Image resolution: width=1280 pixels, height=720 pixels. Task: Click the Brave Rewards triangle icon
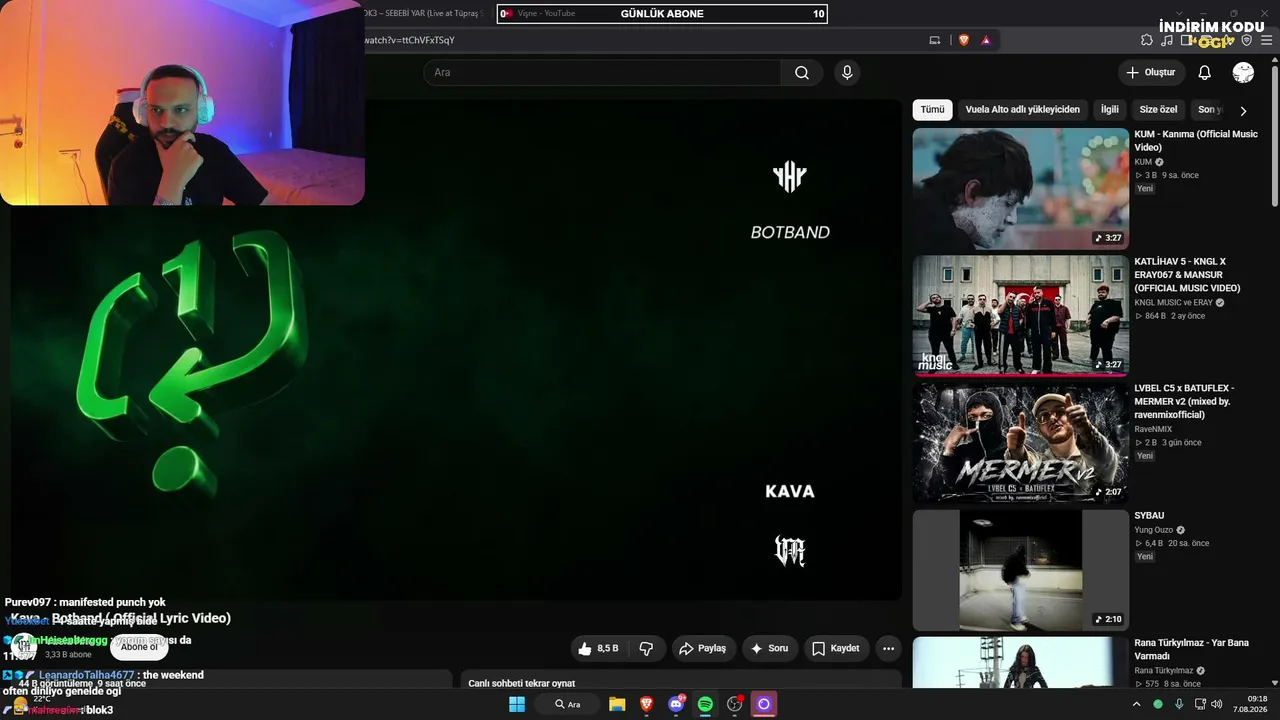[x=986, y=40]
